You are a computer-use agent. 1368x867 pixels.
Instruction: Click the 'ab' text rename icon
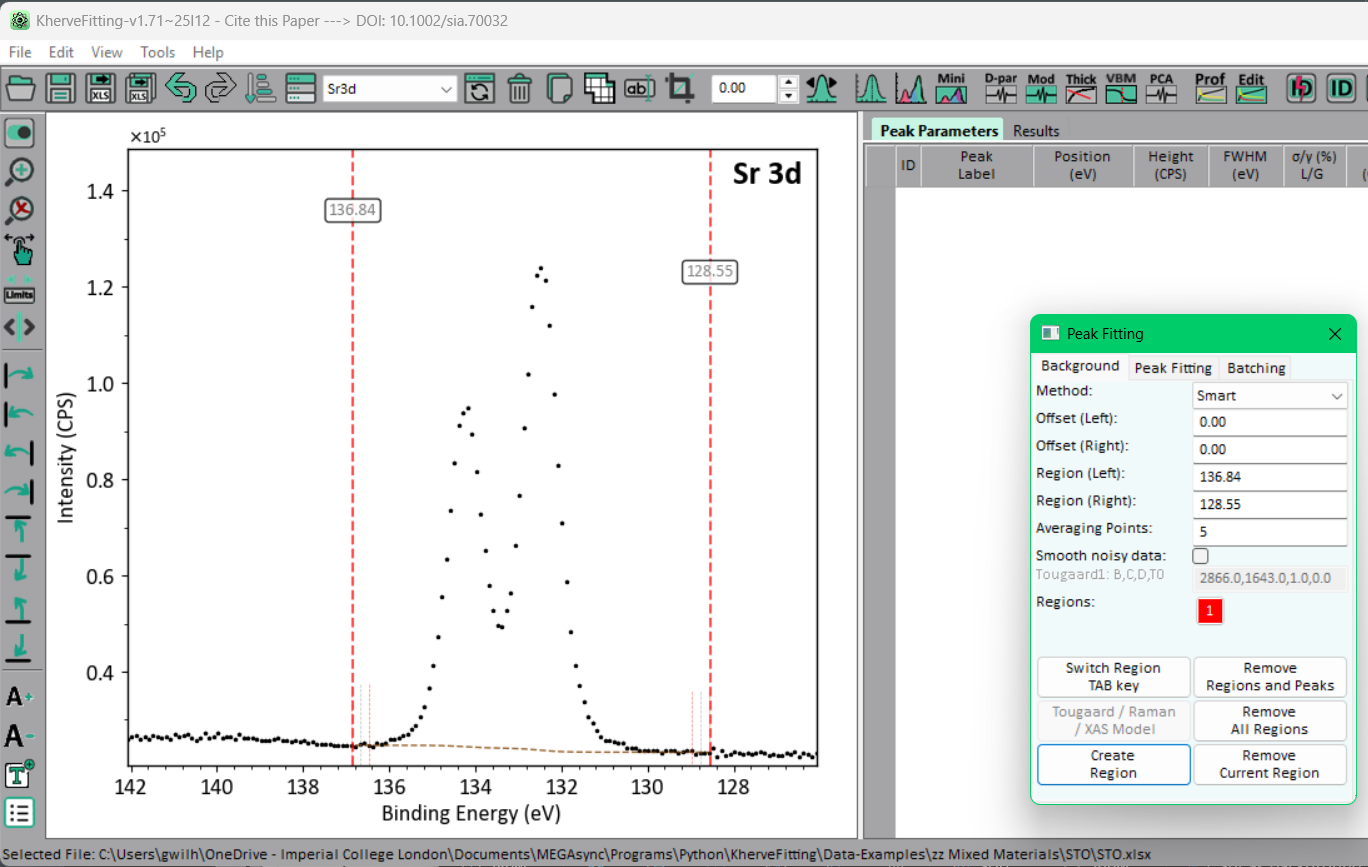tap(639, 88)
